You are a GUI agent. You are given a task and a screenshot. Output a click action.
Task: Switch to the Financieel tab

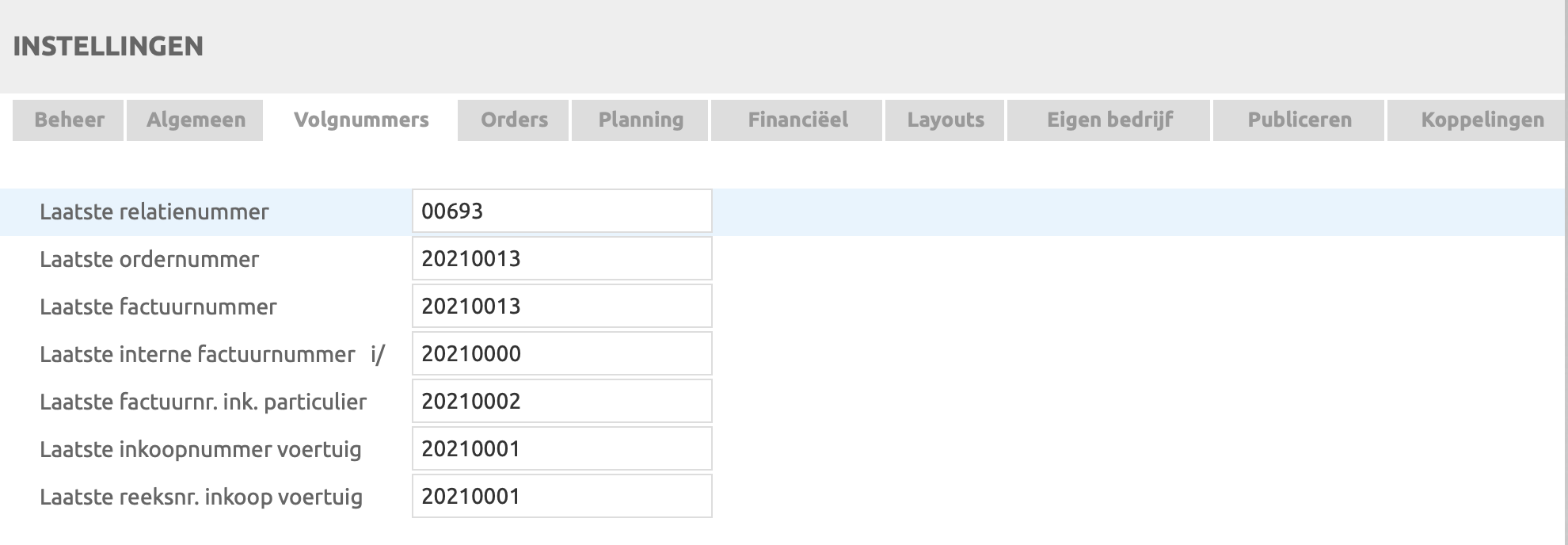[x=797, y=120]
